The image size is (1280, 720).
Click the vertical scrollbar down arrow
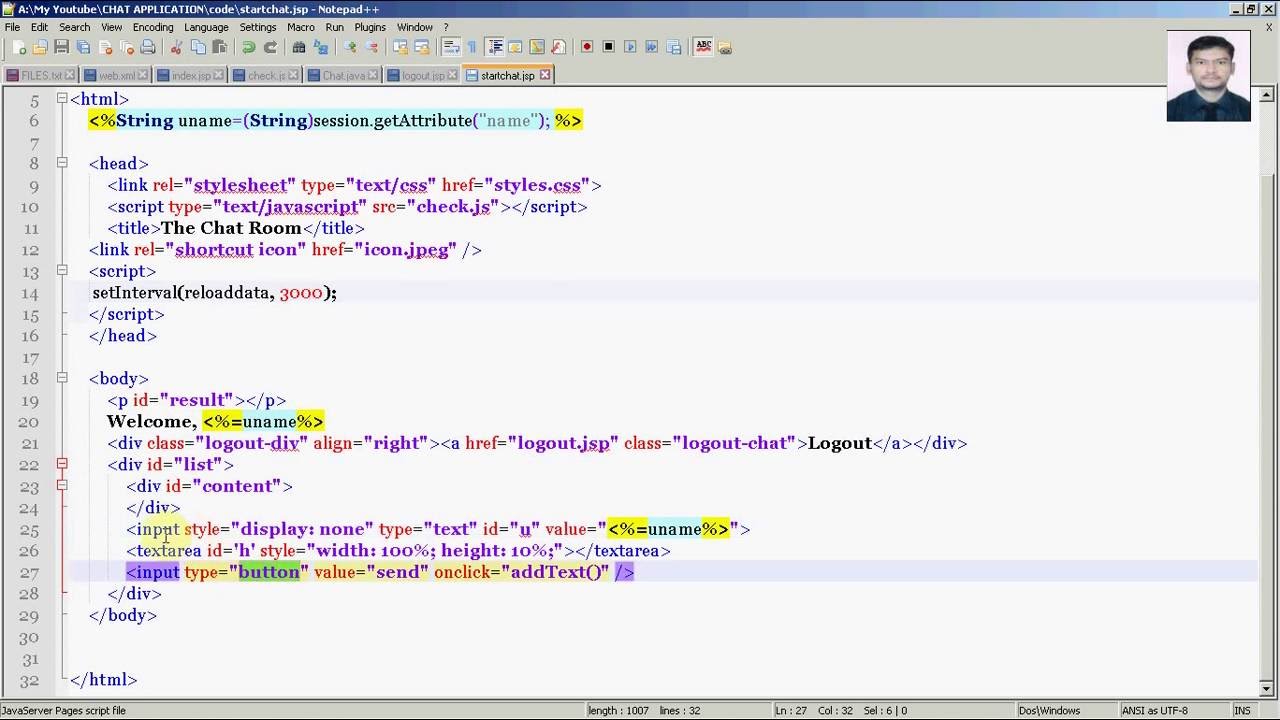coord(1268,687)
